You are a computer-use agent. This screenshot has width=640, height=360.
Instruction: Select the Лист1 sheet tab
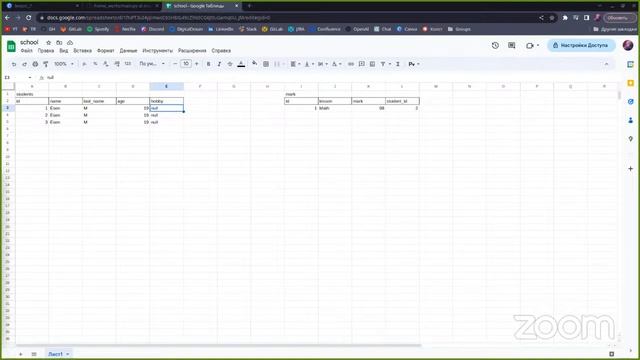56,354
